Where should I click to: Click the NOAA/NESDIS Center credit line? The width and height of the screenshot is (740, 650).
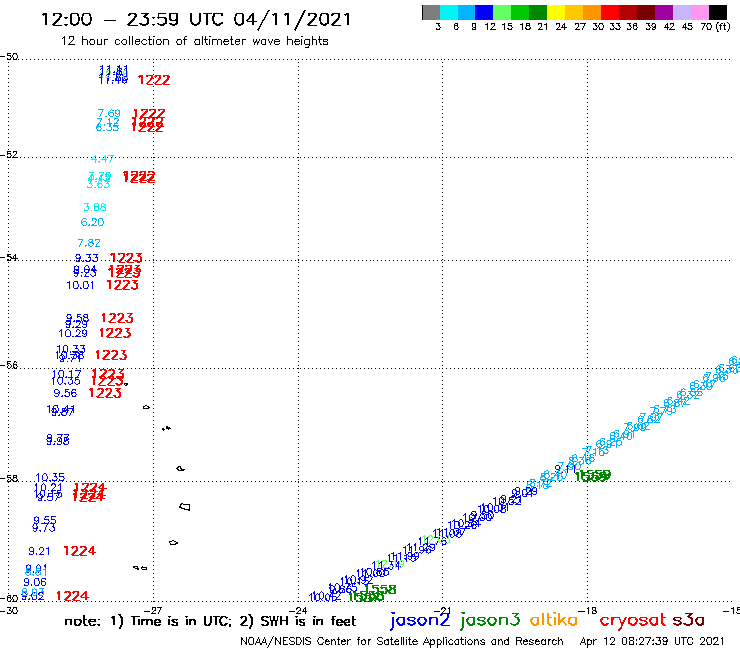[402, 641]
